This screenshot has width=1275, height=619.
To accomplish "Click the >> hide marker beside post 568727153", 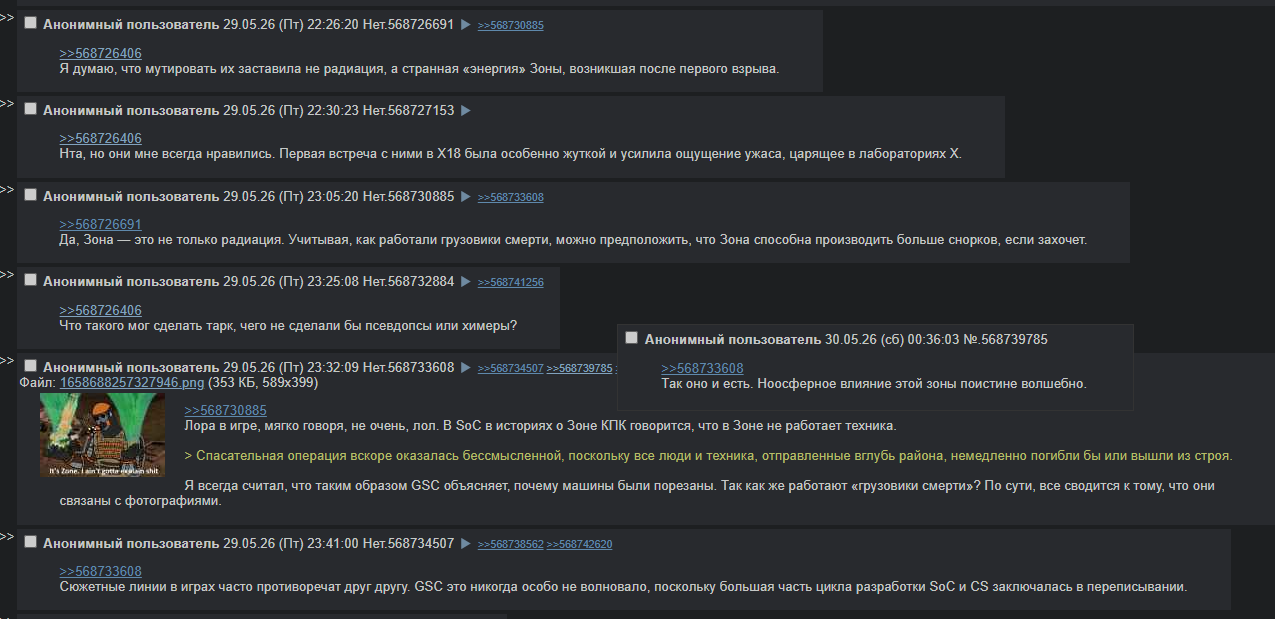I will click(7, 103).
